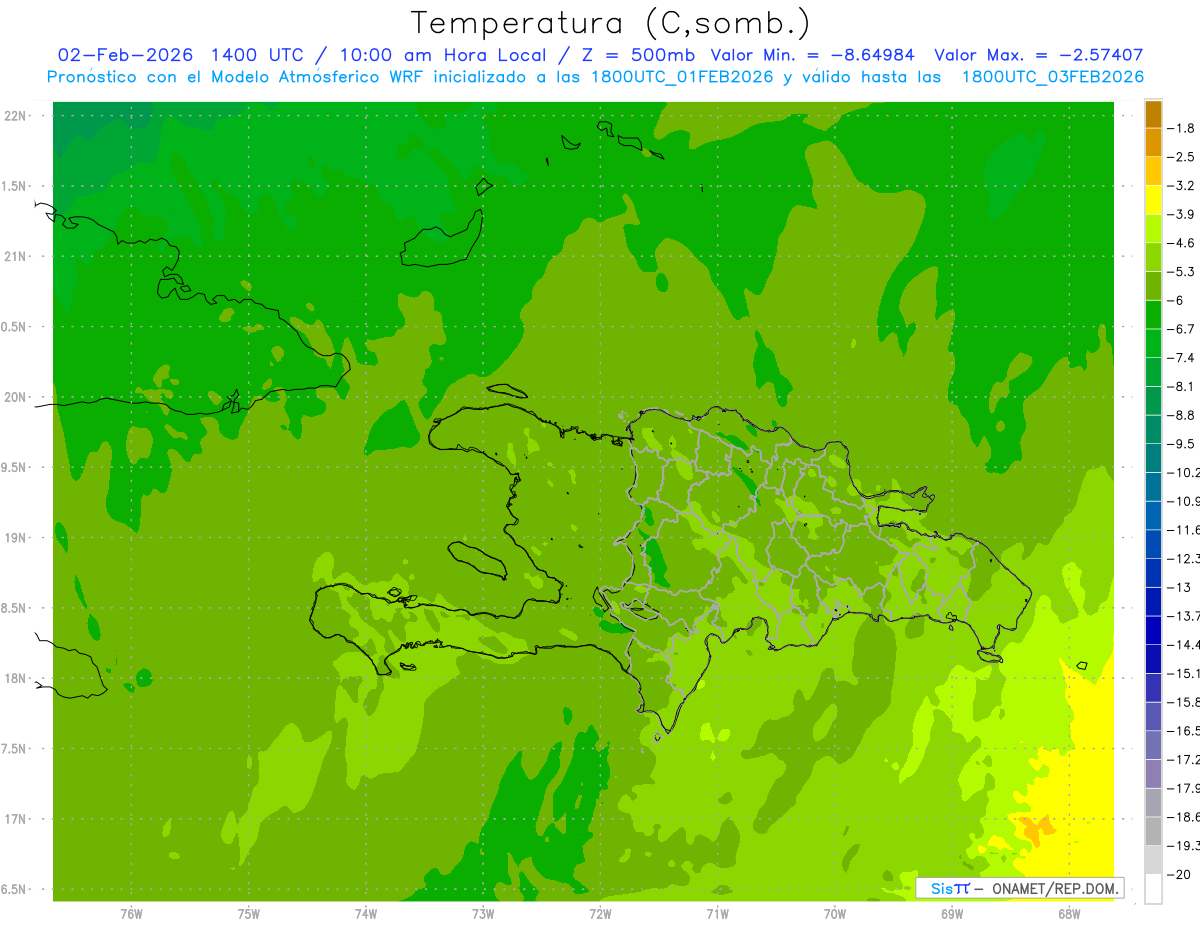The width and height of the screenshot is (1200, 927).
Task: Click the orange warm spot near 17N 68W
Action: tap(1034, 828)
